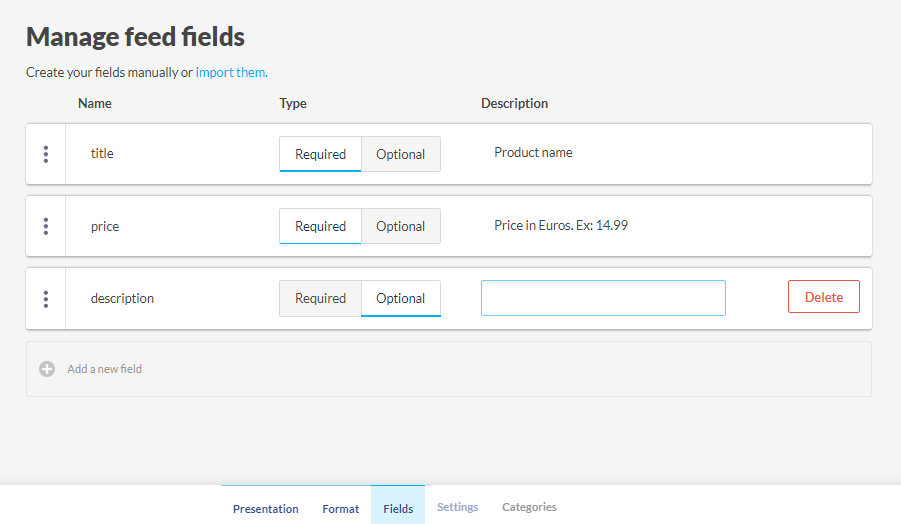Go to the Settings tab
901x524 pixels.
pyautogui.click(x=457, y=507)
